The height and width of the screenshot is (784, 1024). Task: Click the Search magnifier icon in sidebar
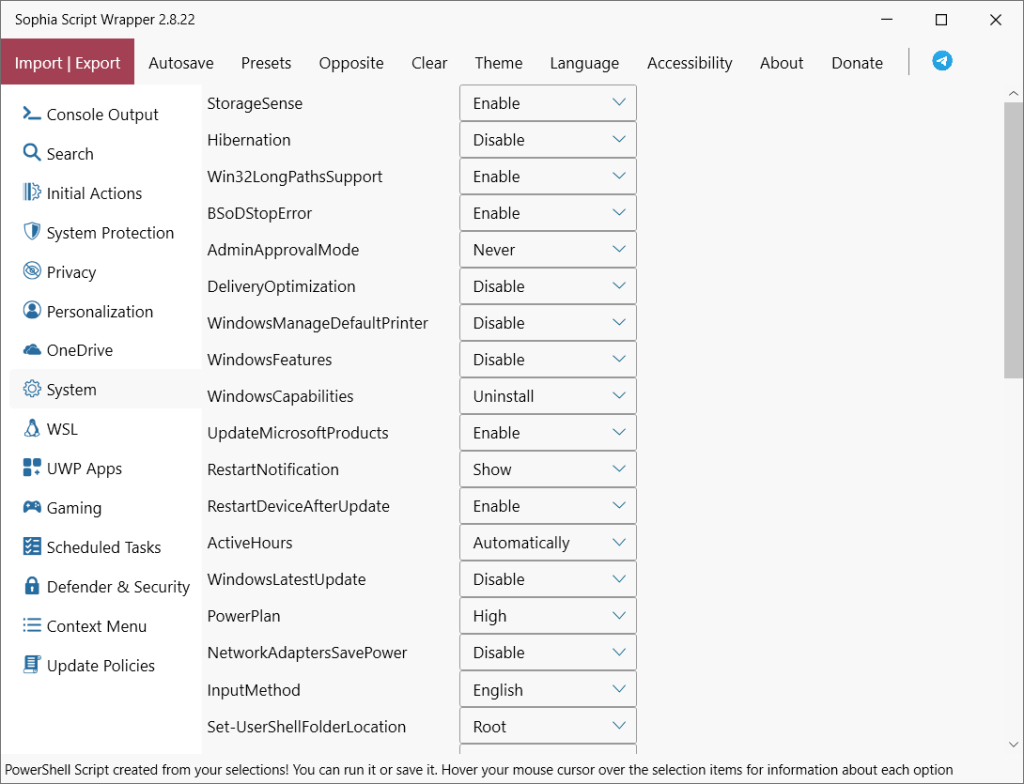pos(31,153)
